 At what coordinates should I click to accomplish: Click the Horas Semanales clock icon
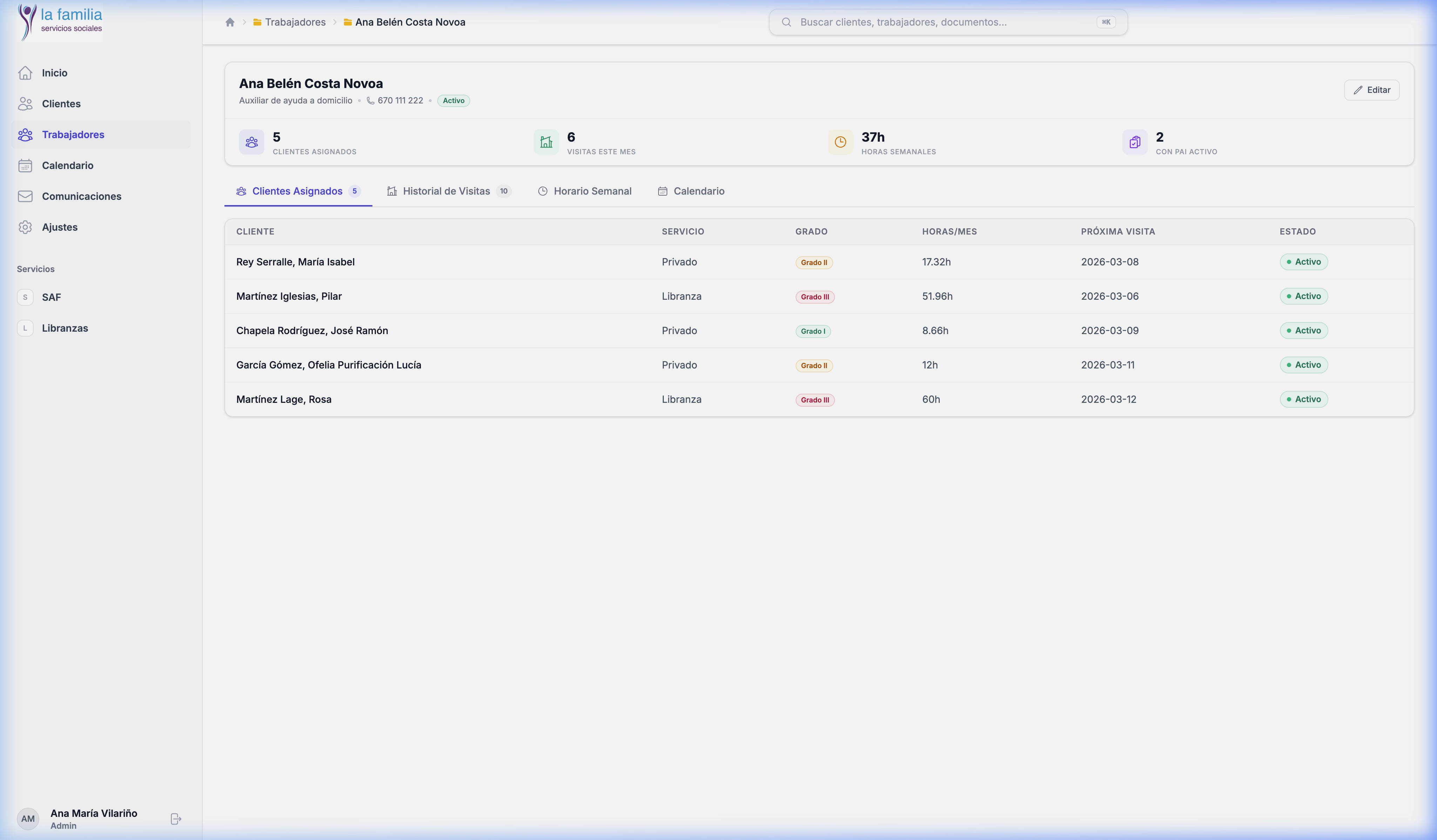pos(840,142)
